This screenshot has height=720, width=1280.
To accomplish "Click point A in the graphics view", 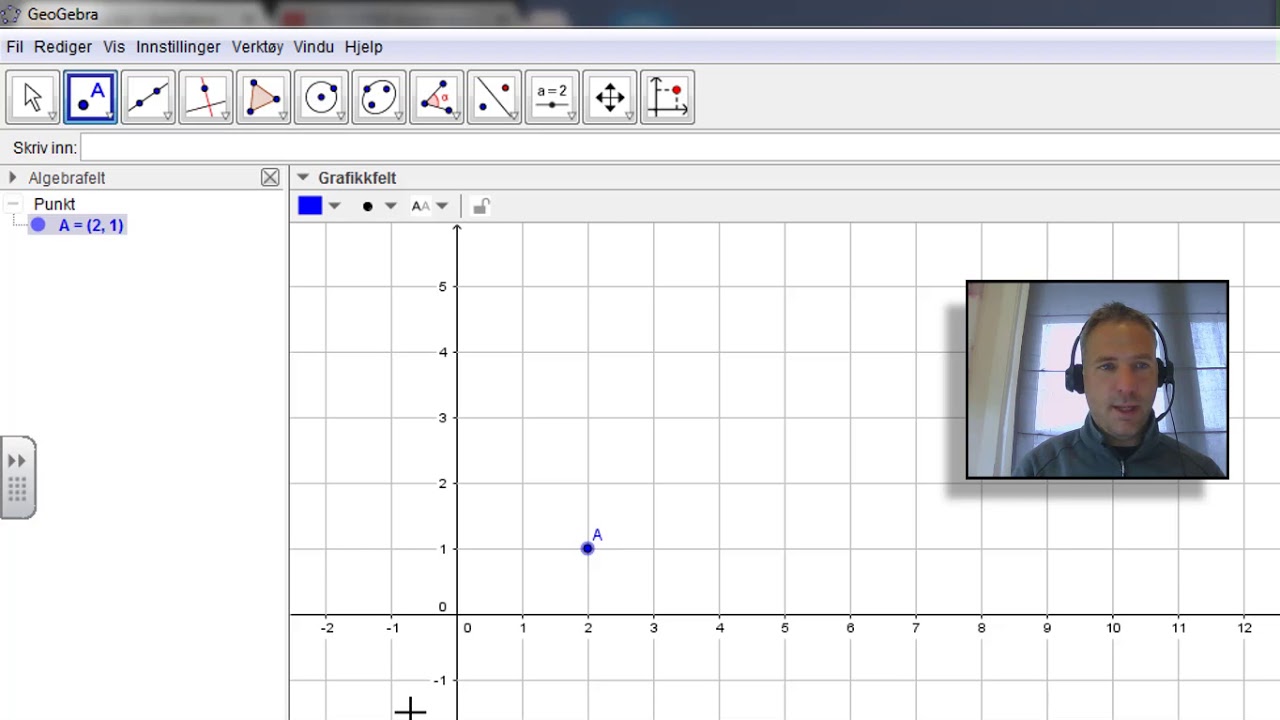I will (588, 548).
